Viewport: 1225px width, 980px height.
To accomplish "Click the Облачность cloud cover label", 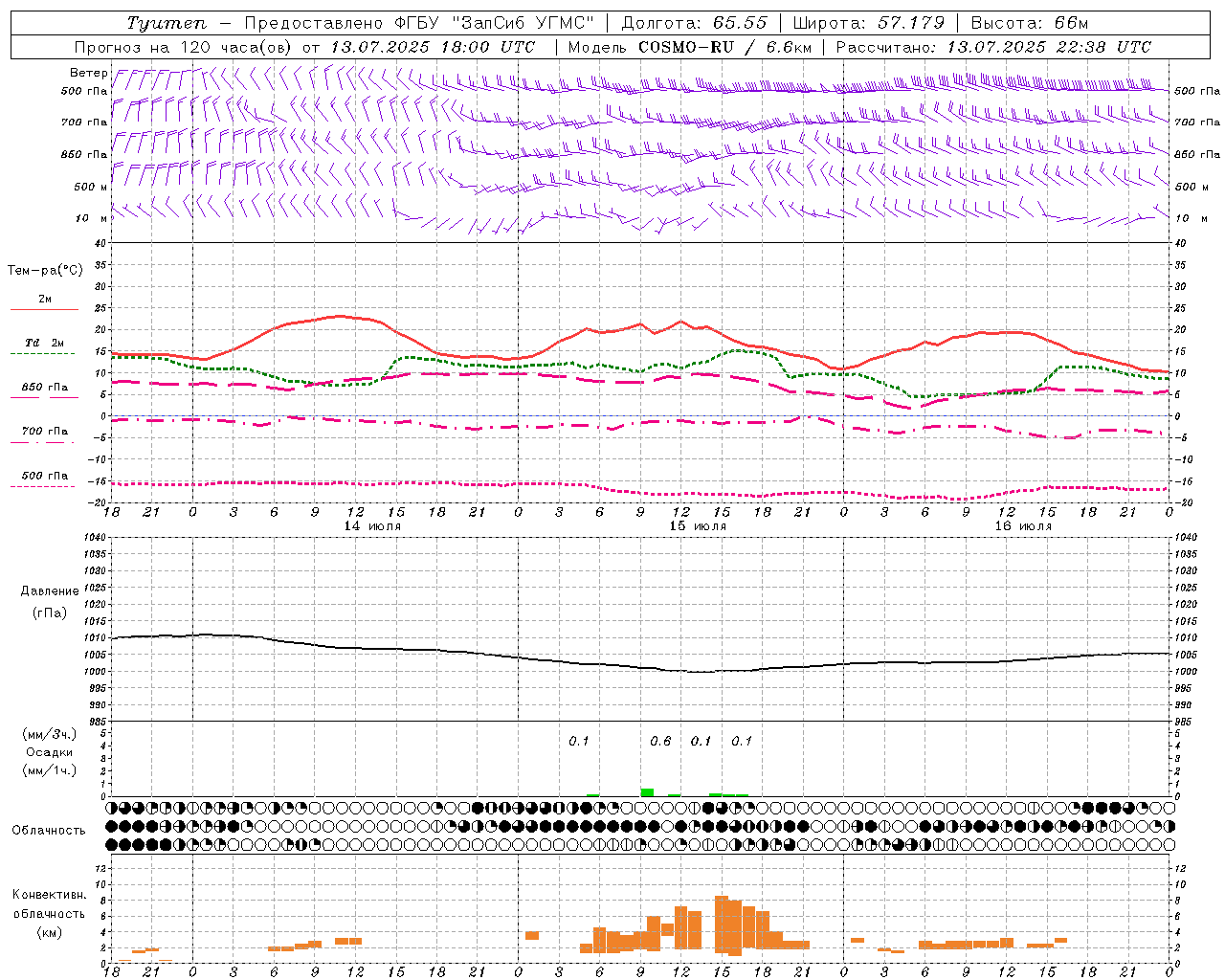I will (x=49, y=830).
